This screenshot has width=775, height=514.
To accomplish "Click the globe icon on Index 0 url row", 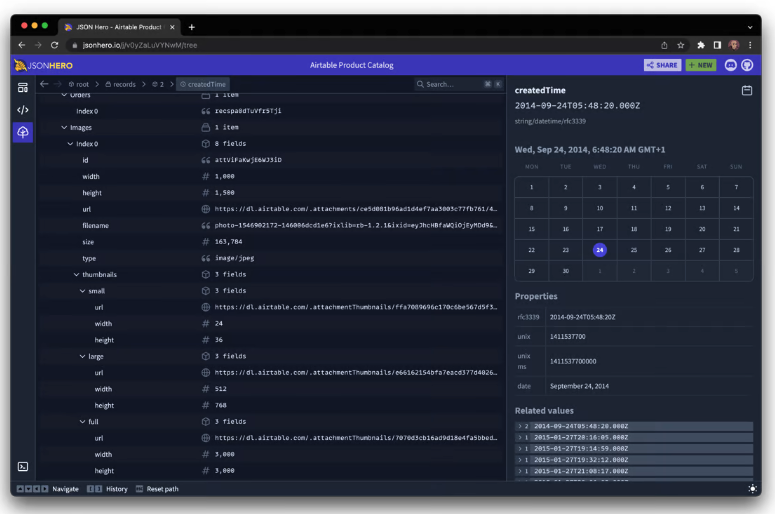I will (x=206, y=209).
